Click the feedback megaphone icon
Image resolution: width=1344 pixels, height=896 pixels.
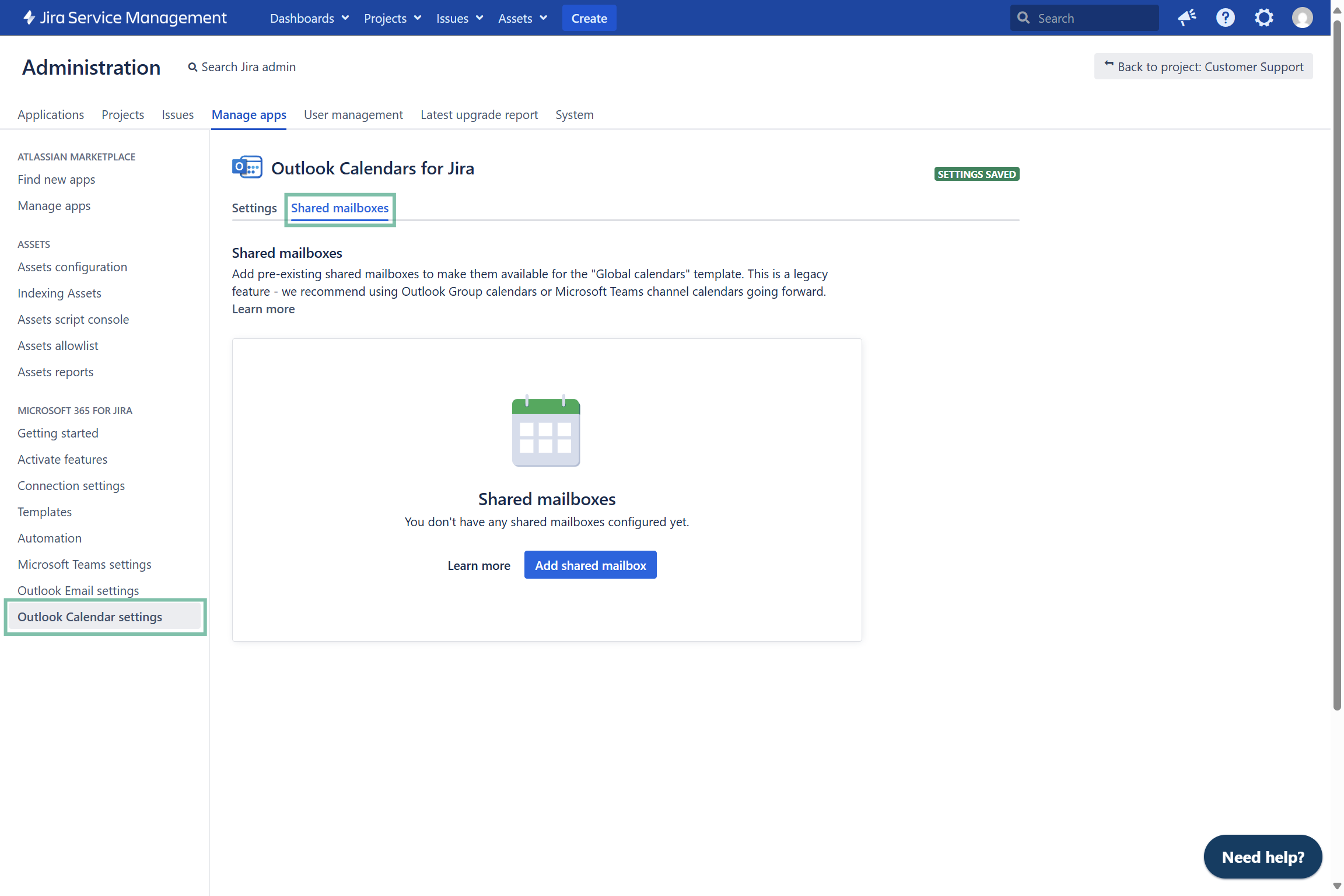[1186, 18]
